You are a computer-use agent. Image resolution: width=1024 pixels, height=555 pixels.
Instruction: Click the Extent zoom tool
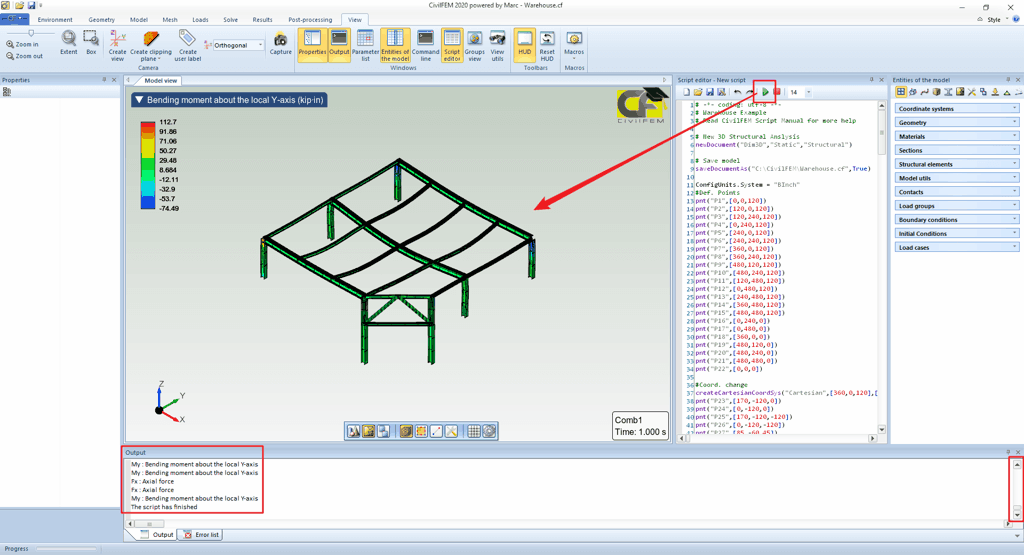[69, 43]
